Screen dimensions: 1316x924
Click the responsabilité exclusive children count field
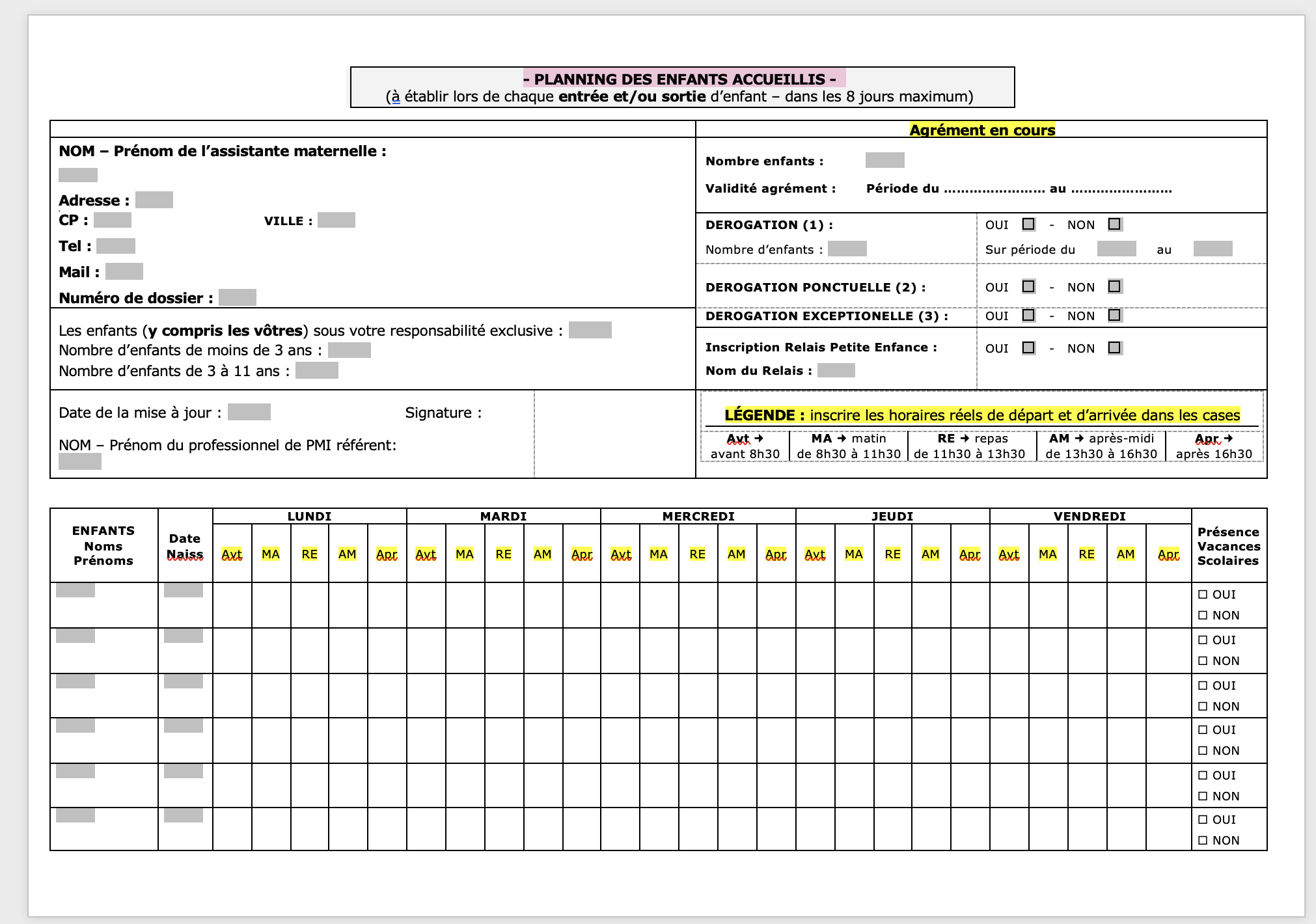(x=590, y=330)
